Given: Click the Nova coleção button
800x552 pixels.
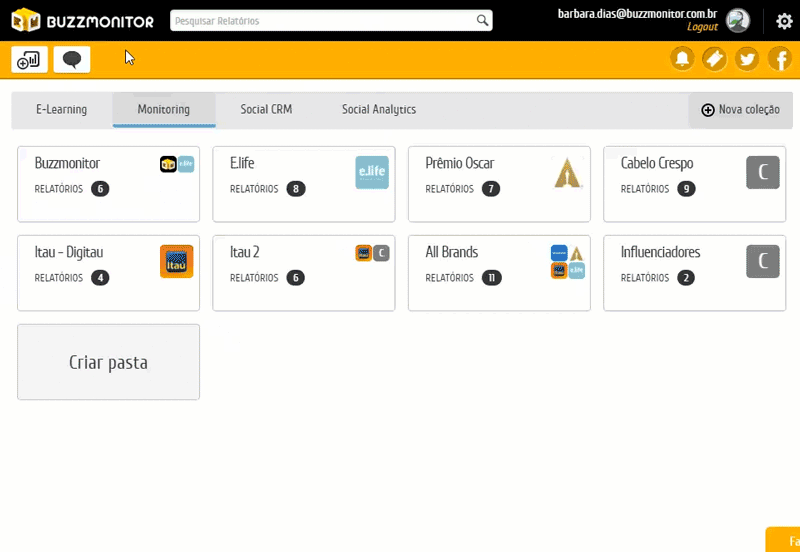Looking at the screenshot, I should click(x=740, y=110).
